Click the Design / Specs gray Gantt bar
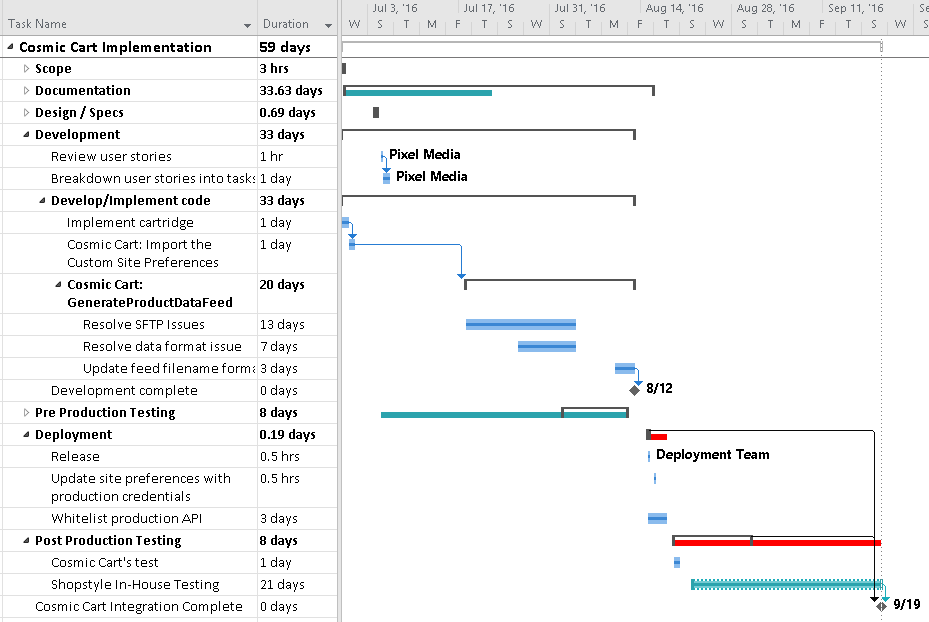Image resolution: width=929 pixels, height=622 pixels. [x=376, y=113]
